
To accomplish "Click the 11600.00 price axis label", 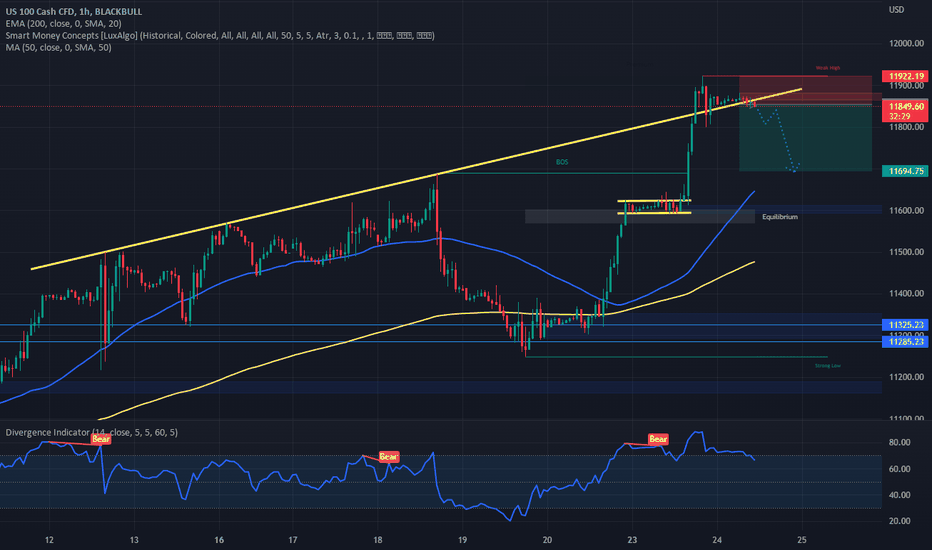I will tap(906, 210).
